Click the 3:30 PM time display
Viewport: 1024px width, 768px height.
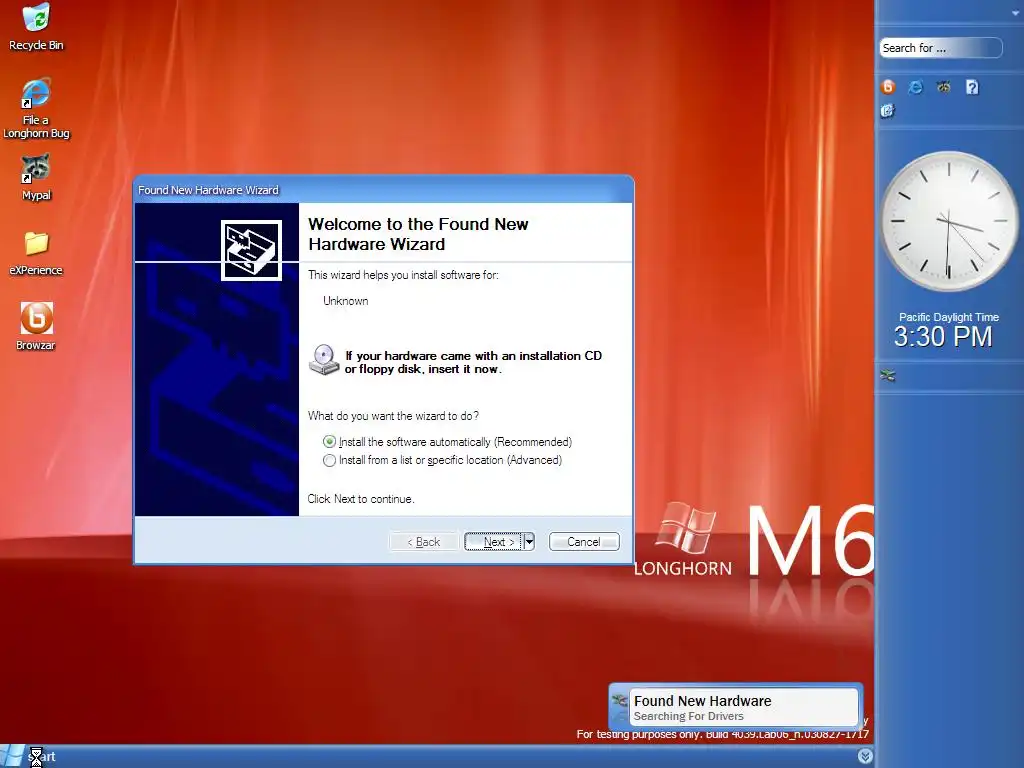click(x=943, y=337)
